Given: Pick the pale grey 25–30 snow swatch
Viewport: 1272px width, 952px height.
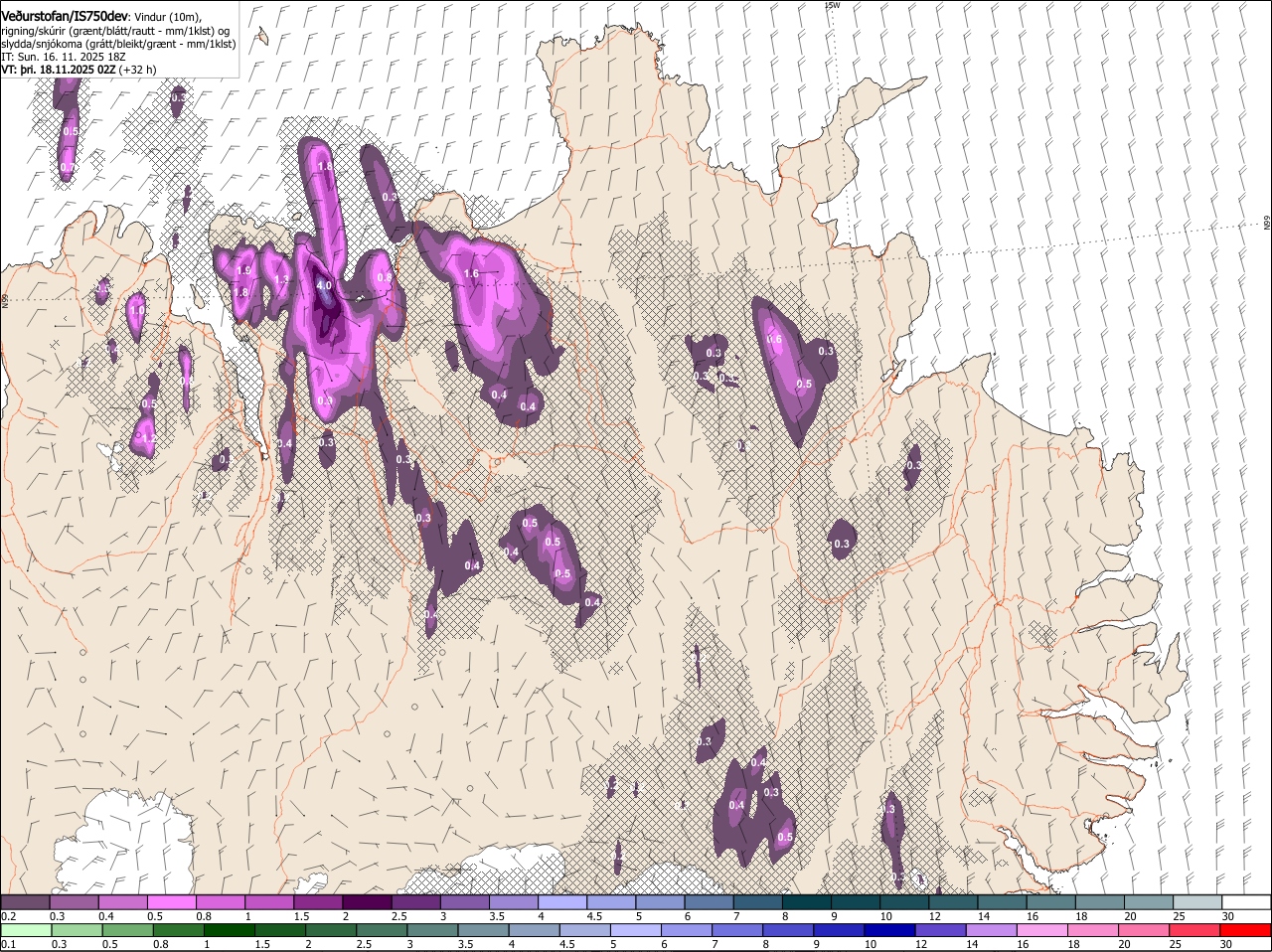Looking at the screenshot, I should pos(1197,902).
